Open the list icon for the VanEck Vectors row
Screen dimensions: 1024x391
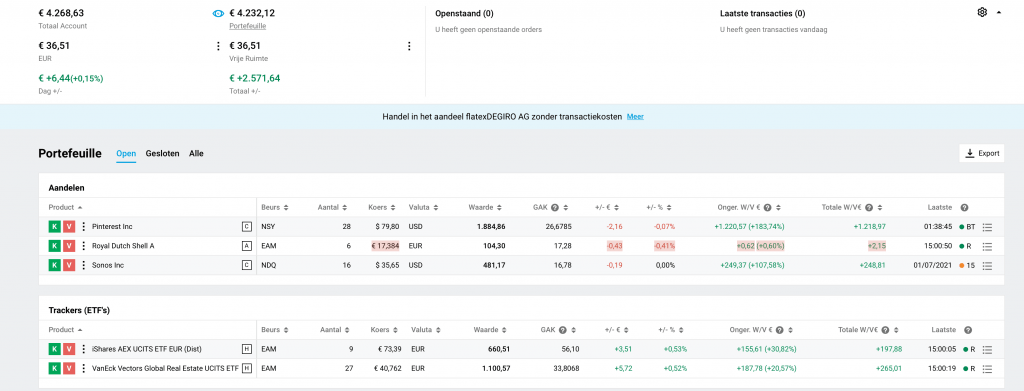(987, 369)
